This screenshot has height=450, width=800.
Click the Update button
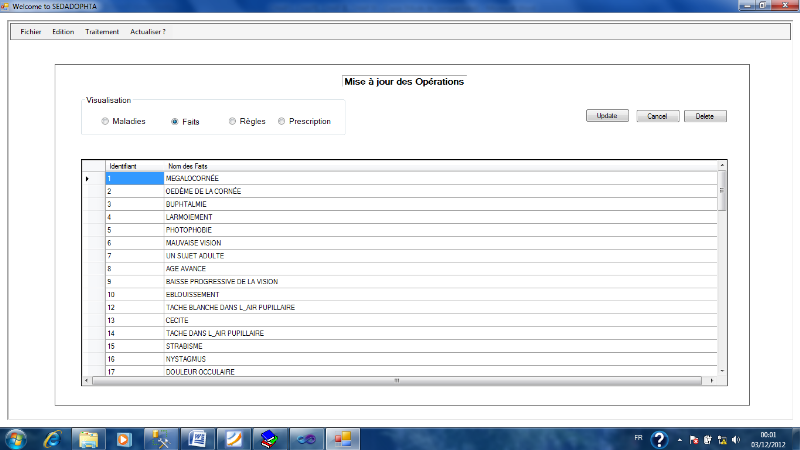click(x=607, y=116)
